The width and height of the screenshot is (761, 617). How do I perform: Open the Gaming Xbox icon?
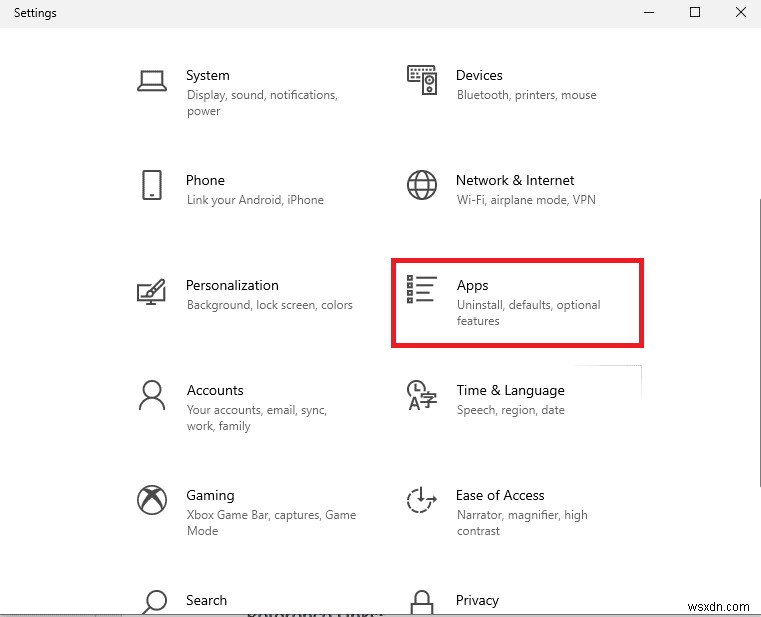coord(152,500)
